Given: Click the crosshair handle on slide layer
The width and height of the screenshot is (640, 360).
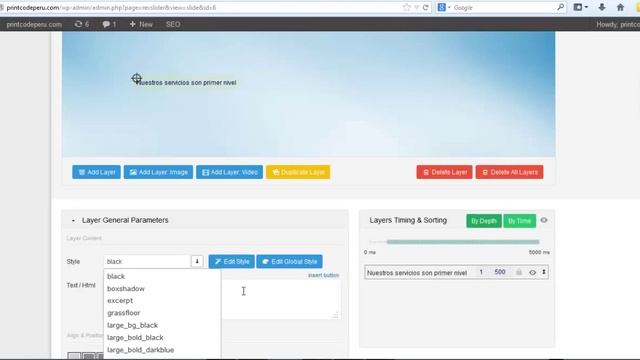Looking at the screenshot, I should [x=136, y=78].
